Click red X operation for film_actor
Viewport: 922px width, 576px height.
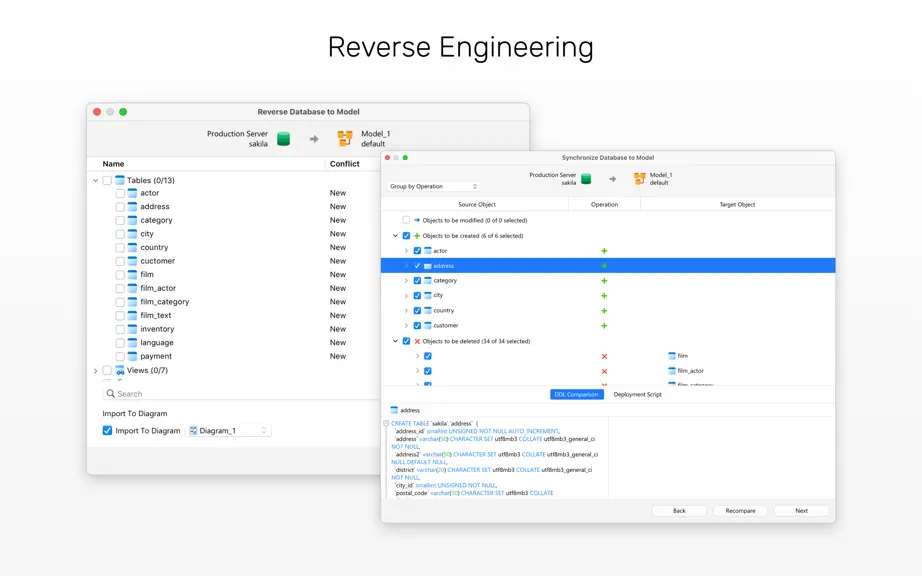tap(604, 371)
